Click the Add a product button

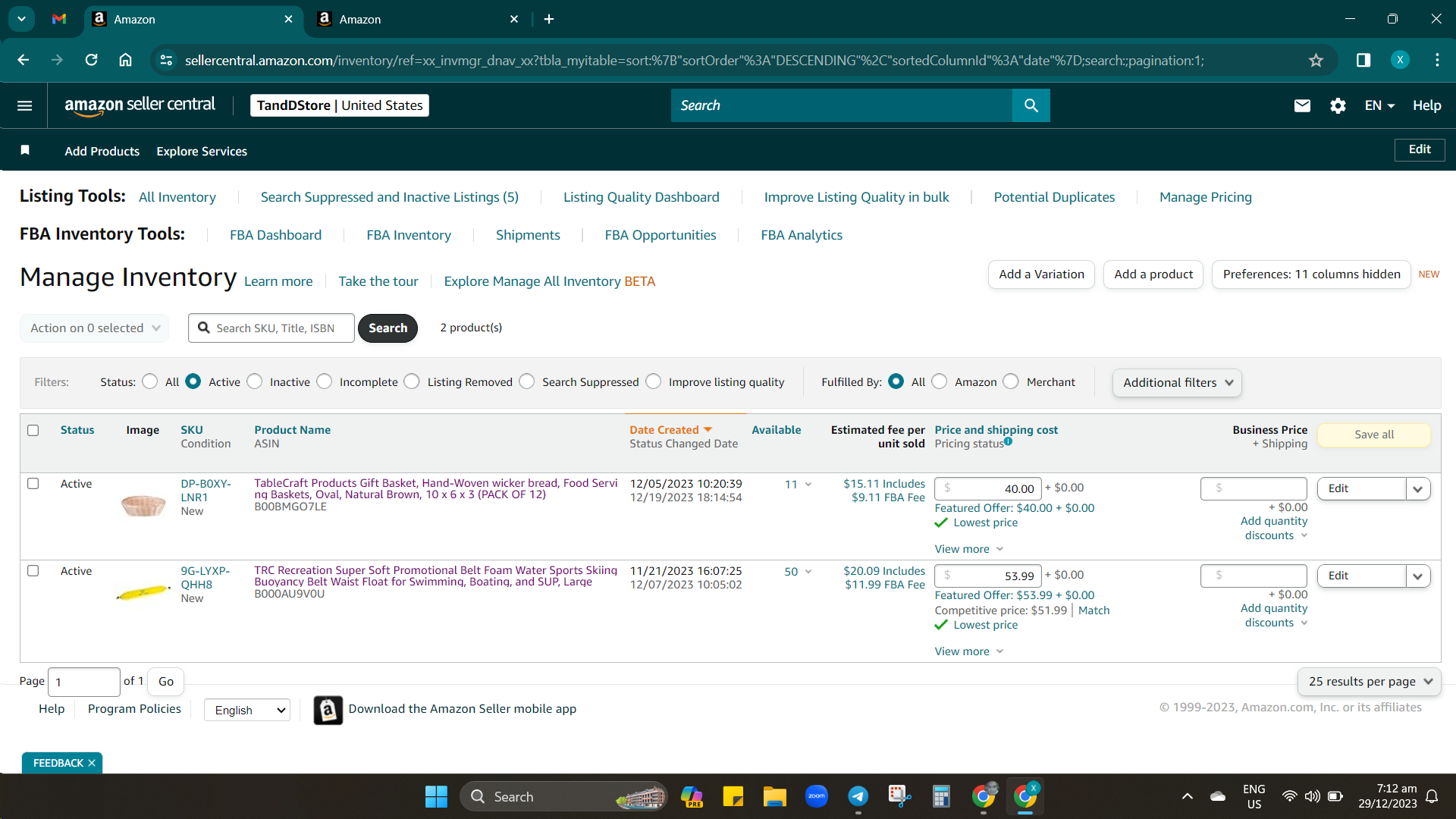coord(1153,274)
